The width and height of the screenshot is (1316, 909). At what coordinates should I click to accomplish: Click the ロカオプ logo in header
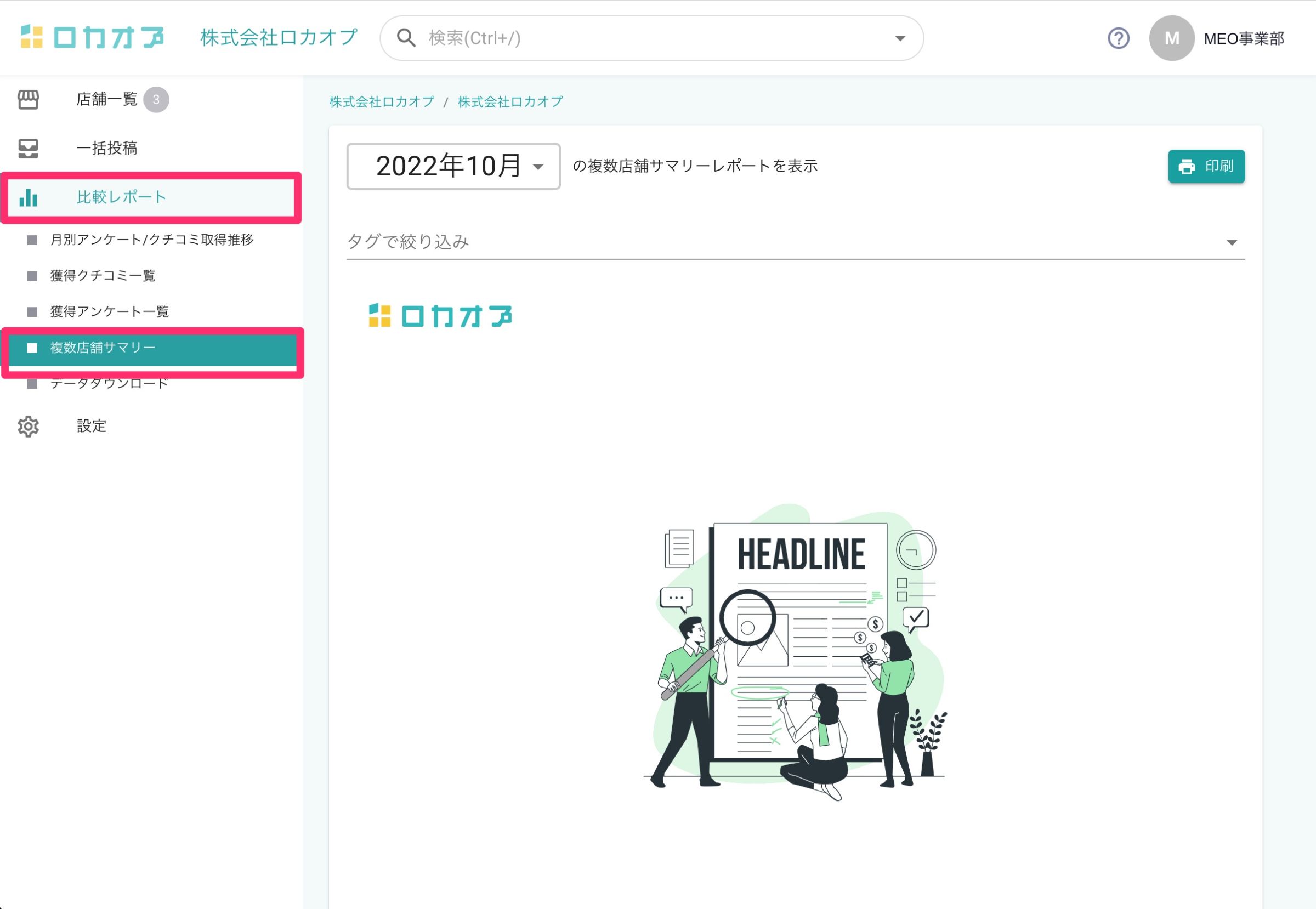pyautogui.click(x=92, y=38)
